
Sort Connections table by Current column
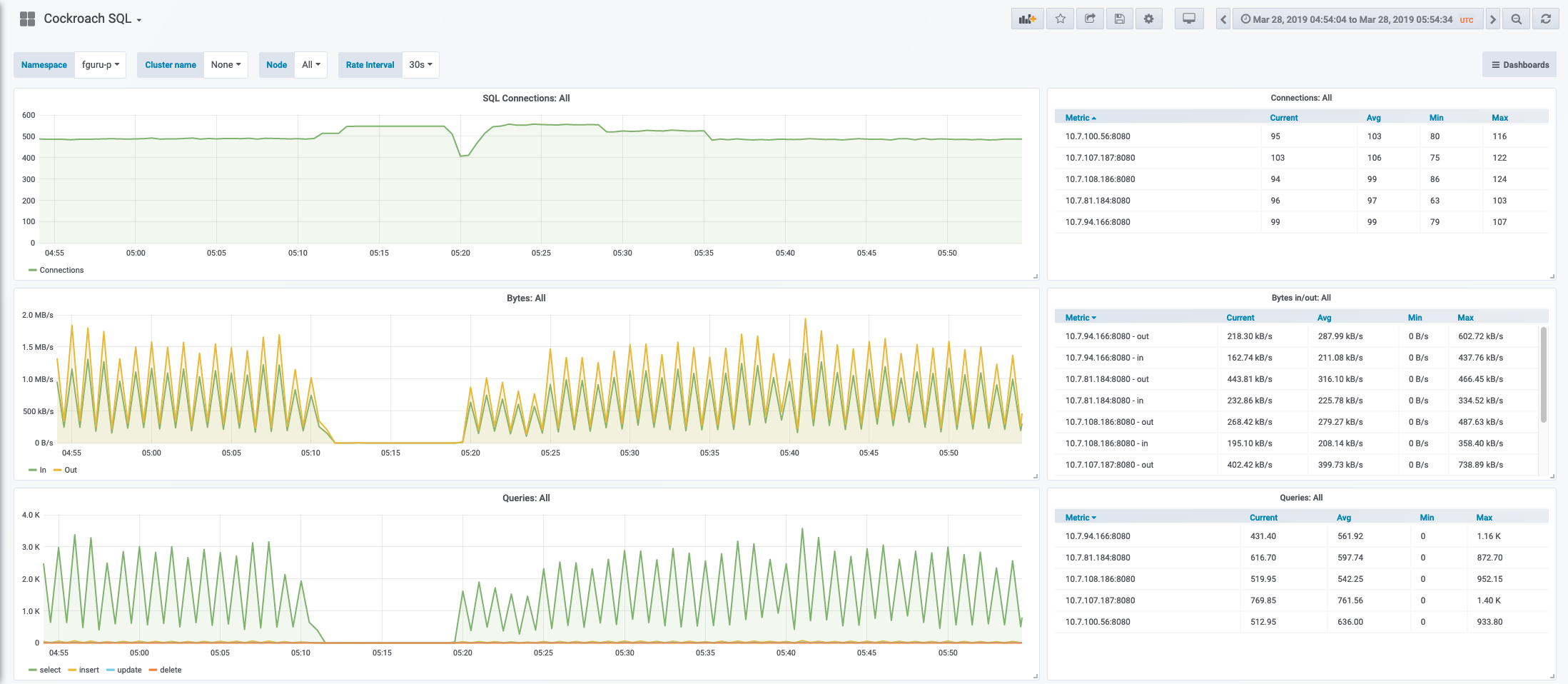tap(1283, 118)
